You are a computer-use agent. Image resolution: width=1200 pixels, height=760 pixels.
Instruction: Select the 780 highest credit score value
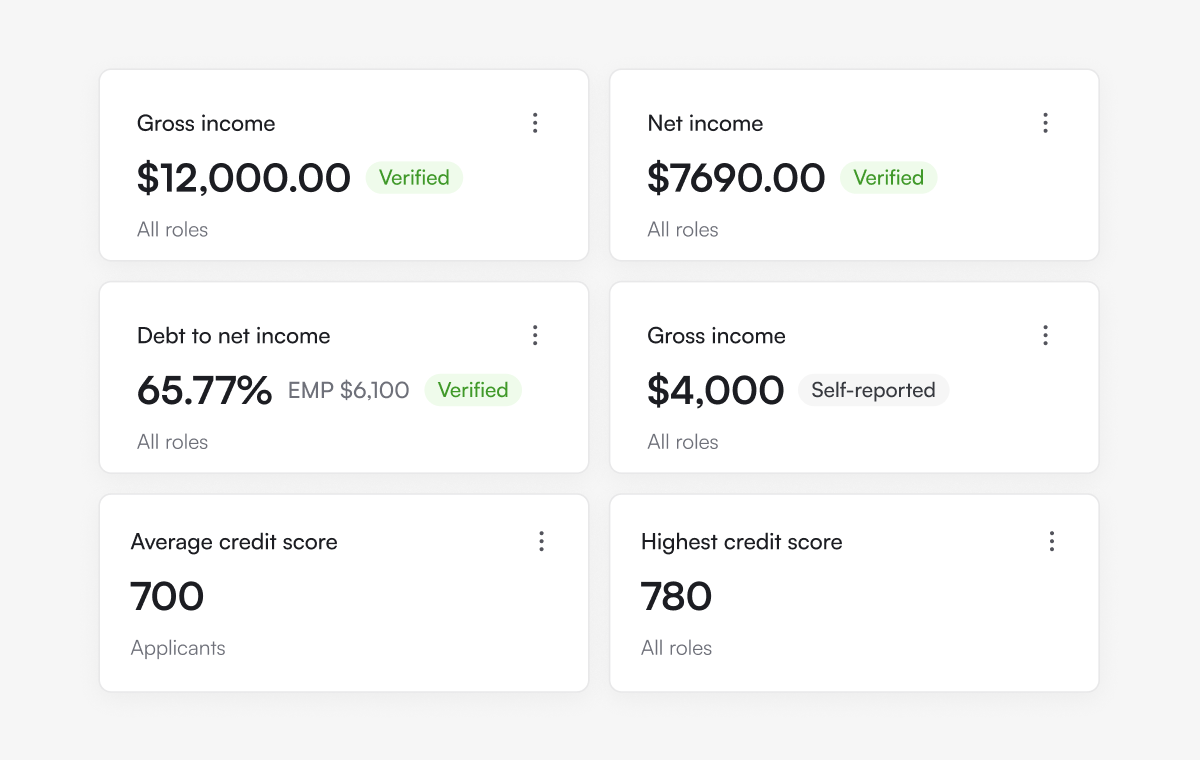click(676, 597)
